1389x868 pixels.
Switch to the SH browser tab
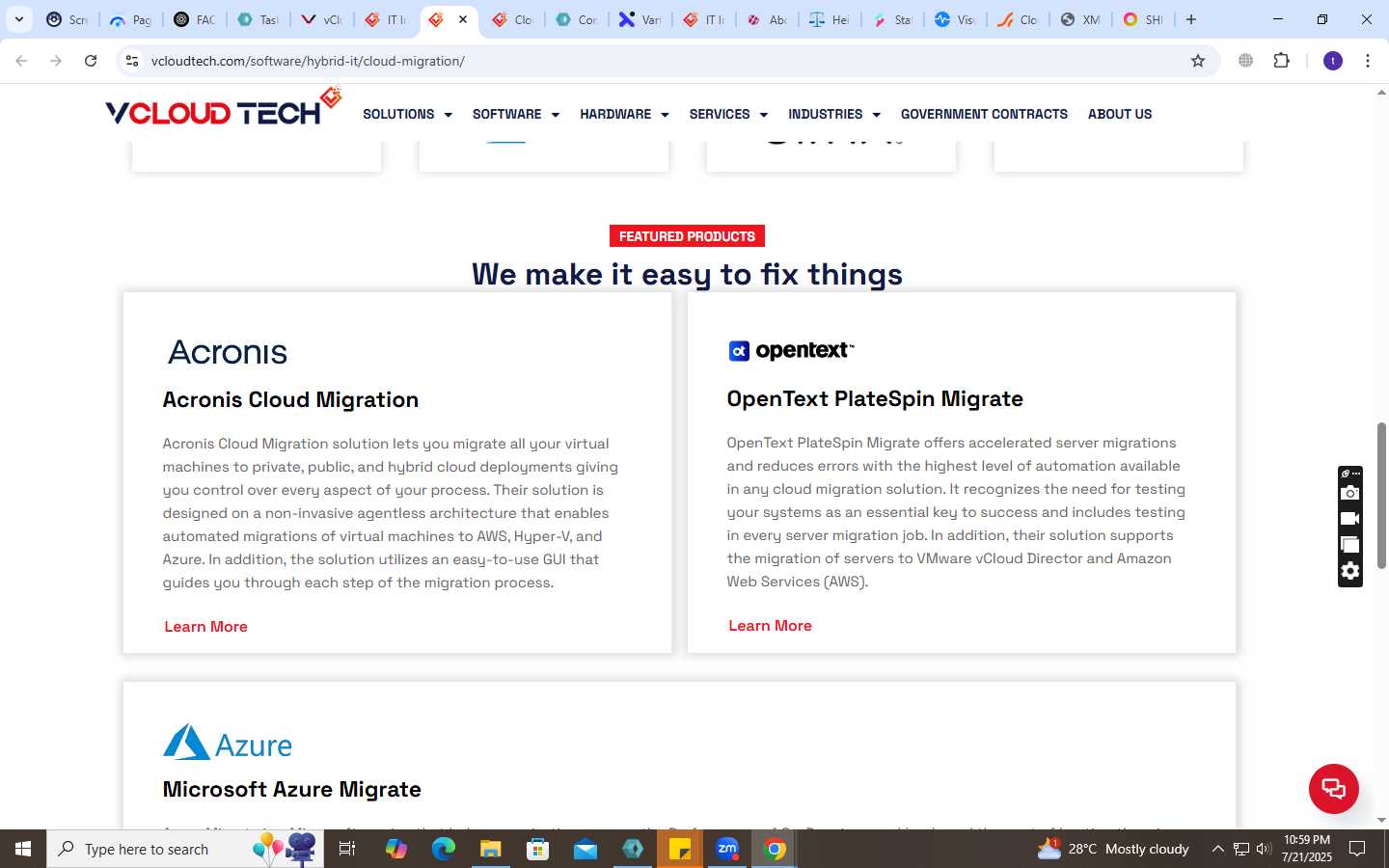pyautogui.click(x=1143, y=19)
